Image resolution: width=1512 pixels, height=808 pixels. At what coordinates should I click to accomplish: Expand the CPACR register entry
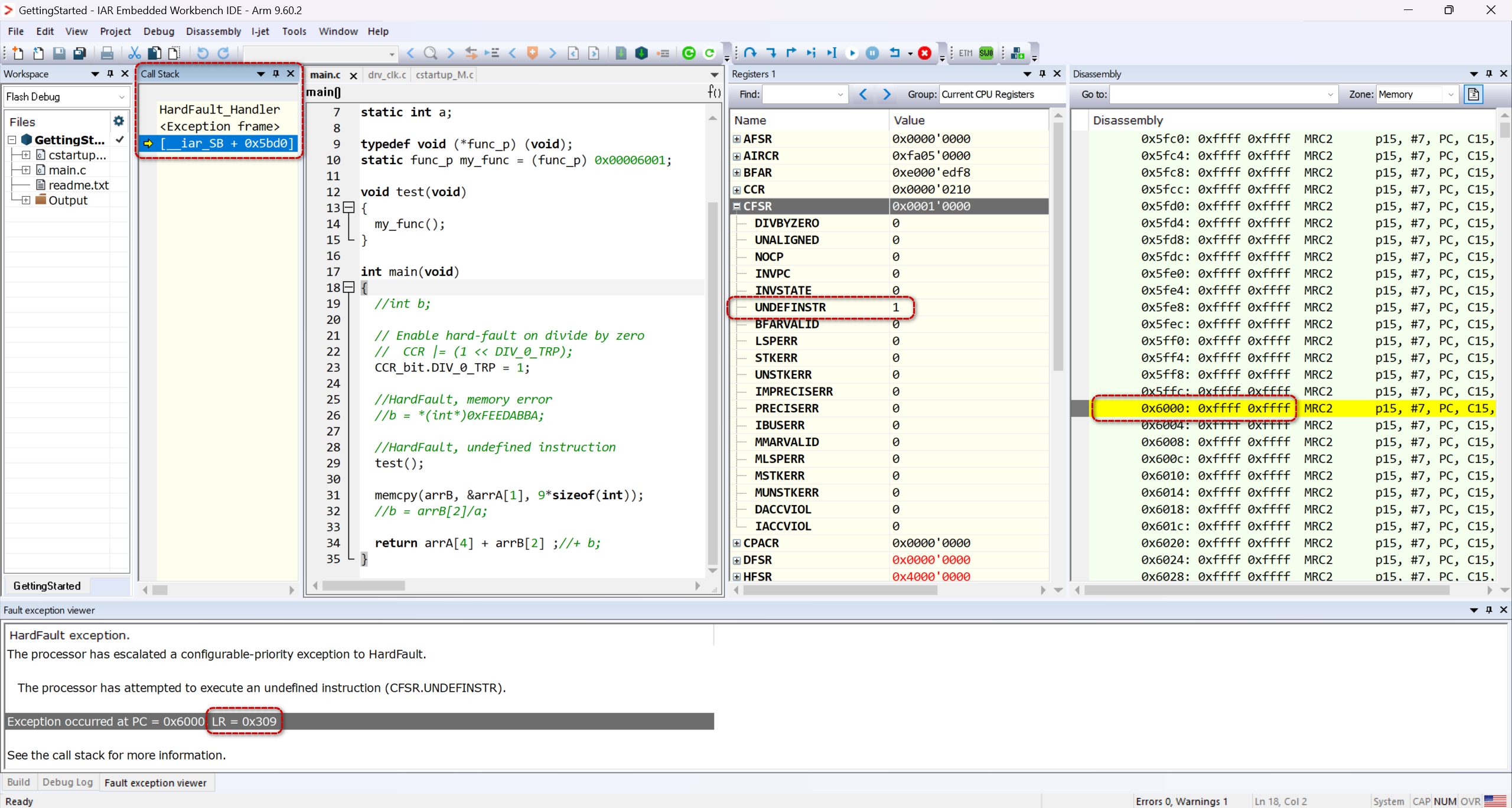[x=737, y=543]
